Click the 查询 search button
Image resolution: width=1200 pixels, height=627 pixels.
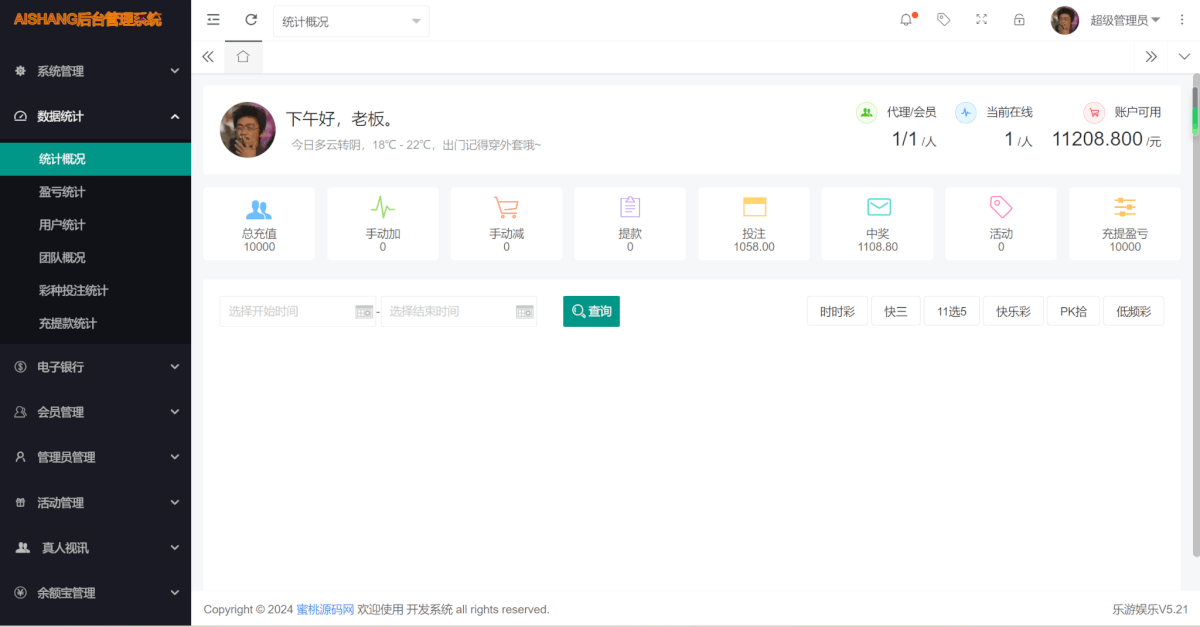point(591,311)
